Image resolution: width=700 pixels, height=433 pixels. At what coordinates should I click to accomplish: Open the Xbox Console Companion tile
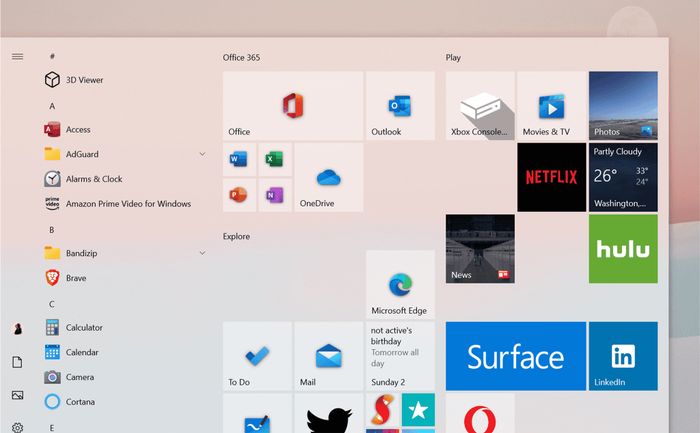click(480, 106)
